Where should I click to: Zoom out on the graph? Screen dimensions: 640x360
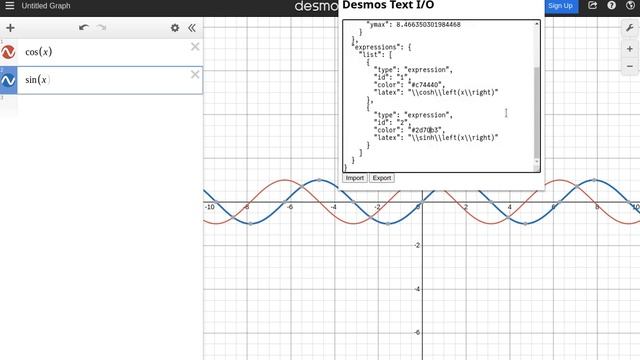(630, 66)
